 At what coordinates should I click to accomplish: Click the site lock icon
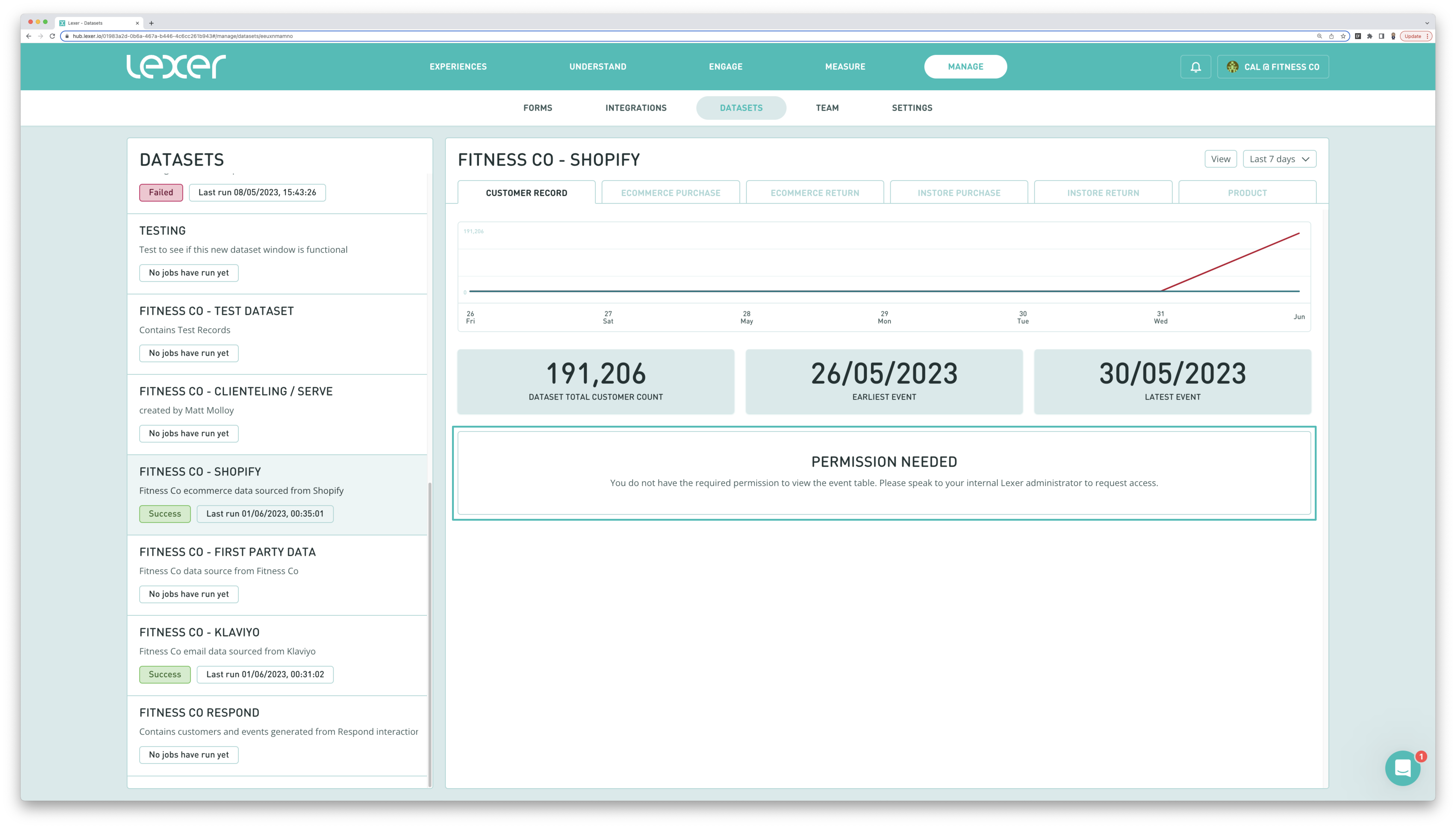coord(67,36)
